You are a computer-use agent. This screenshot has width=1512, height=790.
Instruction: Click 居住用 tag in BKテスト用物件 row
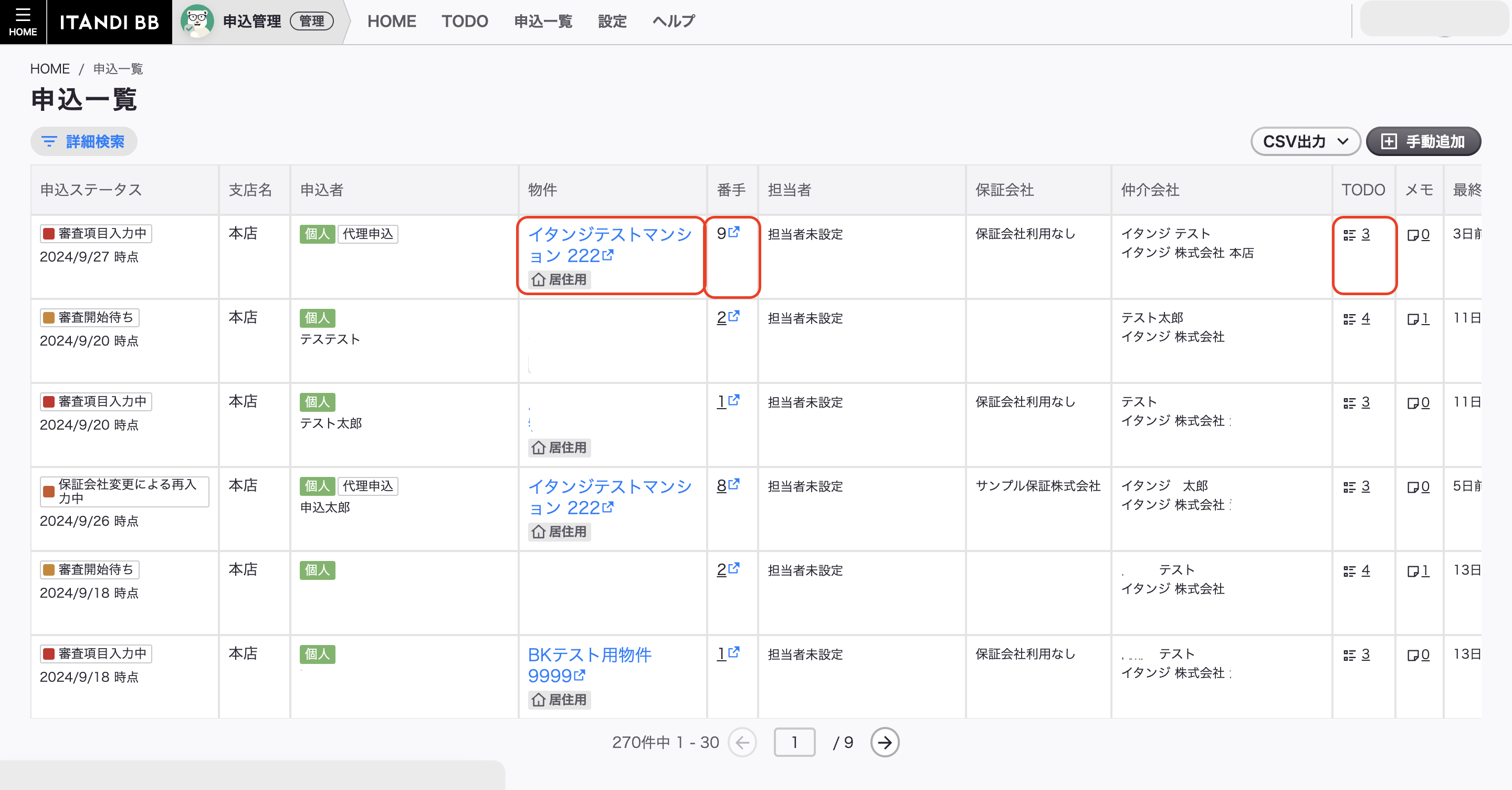[559, 700]
